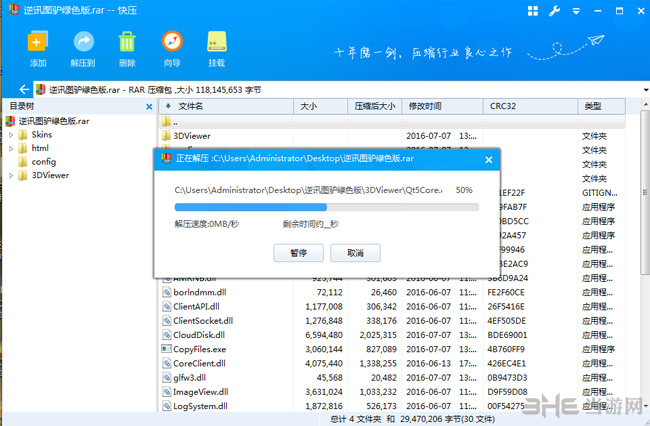Click 50% progress label in dialog
The height and width of the screenshot is (426, 650).
464,190
